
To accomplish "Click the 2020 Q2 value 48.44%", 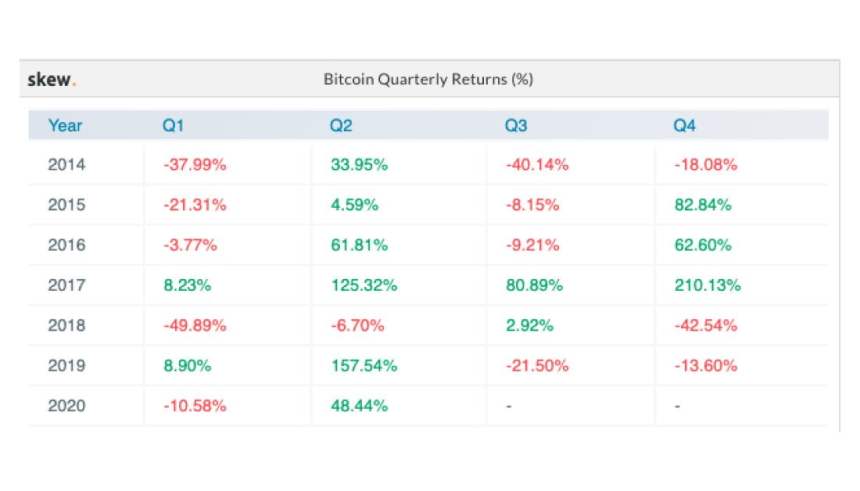I will (x=359, y=406).
